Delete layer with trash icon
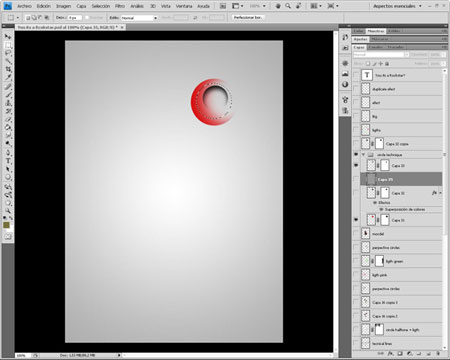Screen dimensions: 450x360 pyautogui.click(x=438, y=353)
